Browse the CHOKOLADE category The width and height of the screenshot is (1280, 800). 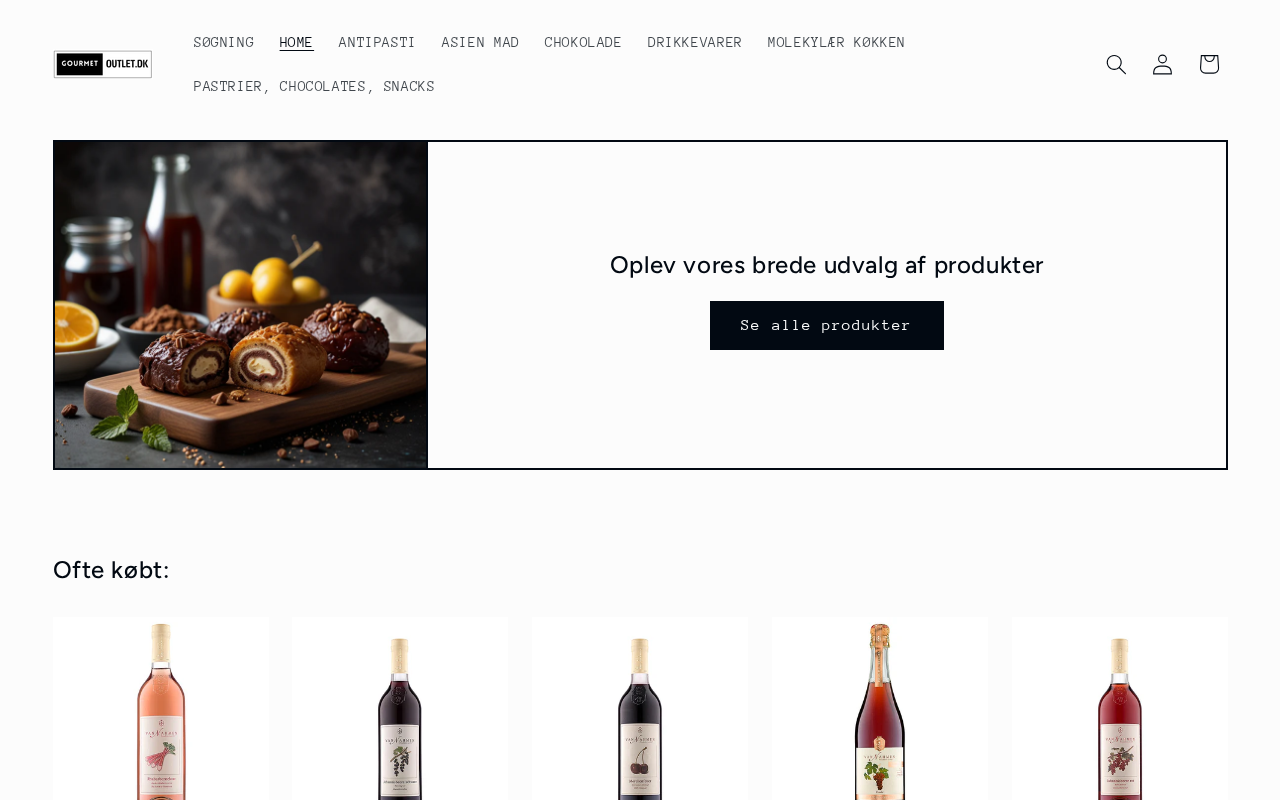(x=583, y=42)
